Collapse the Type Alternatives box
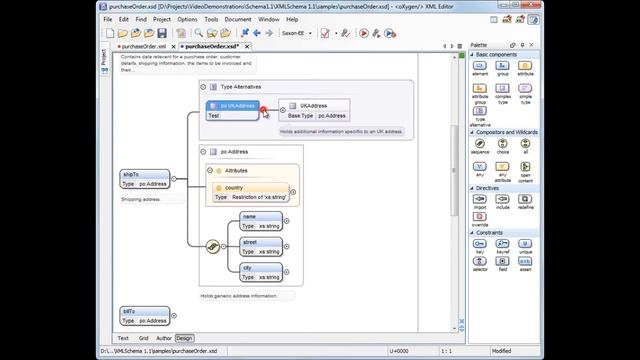The width and height of the screenshot is (640, 360). (x=203, y=87)
